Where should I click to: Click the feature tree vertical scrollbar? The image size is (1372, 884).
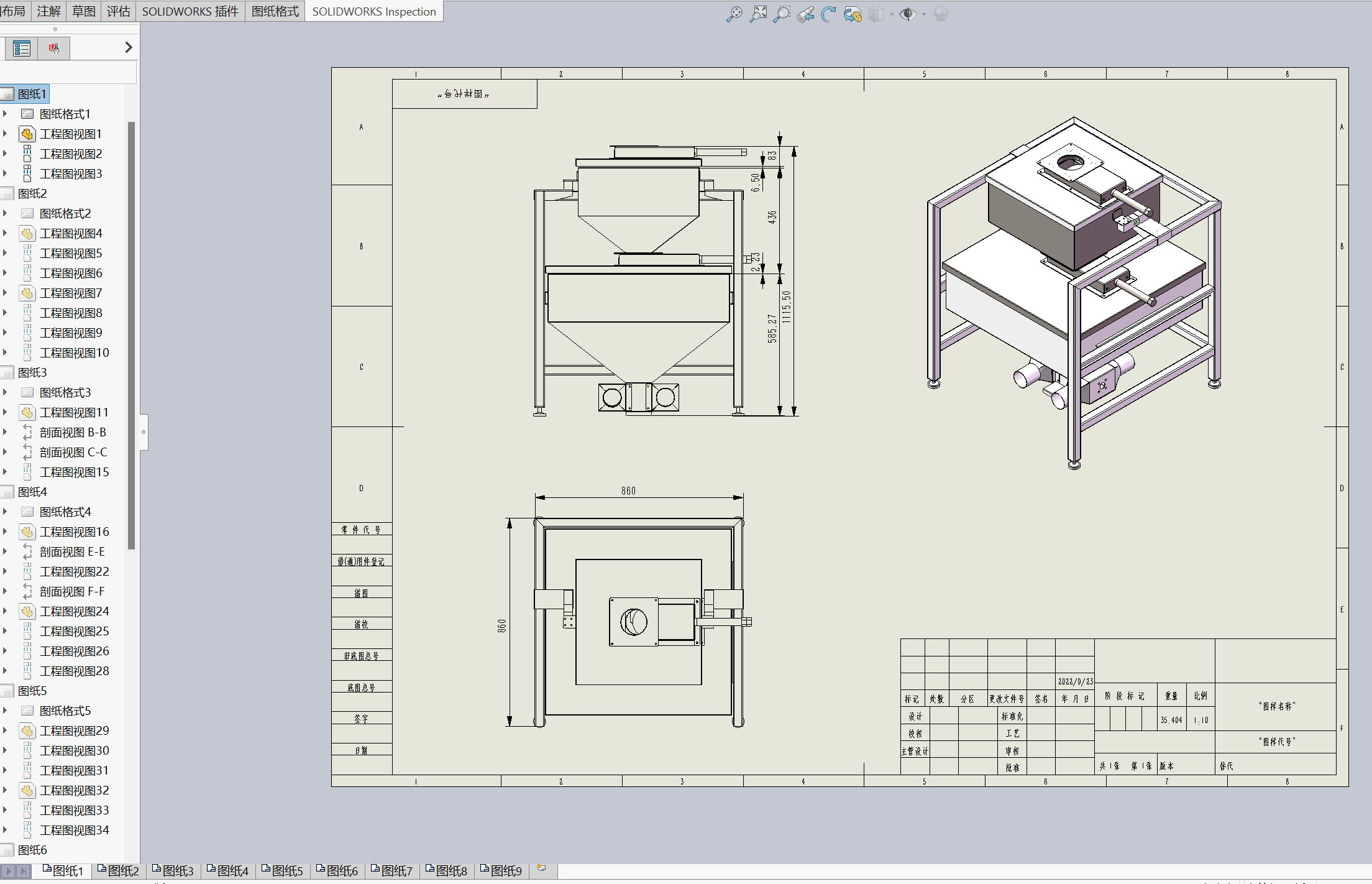pyautogui.click(x=131, y=336)
